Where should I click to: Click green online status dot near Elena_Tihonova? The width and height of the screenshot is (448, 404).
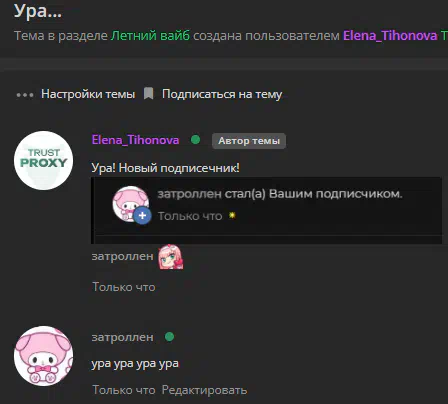pyautogui.click(x=196, y=140)
